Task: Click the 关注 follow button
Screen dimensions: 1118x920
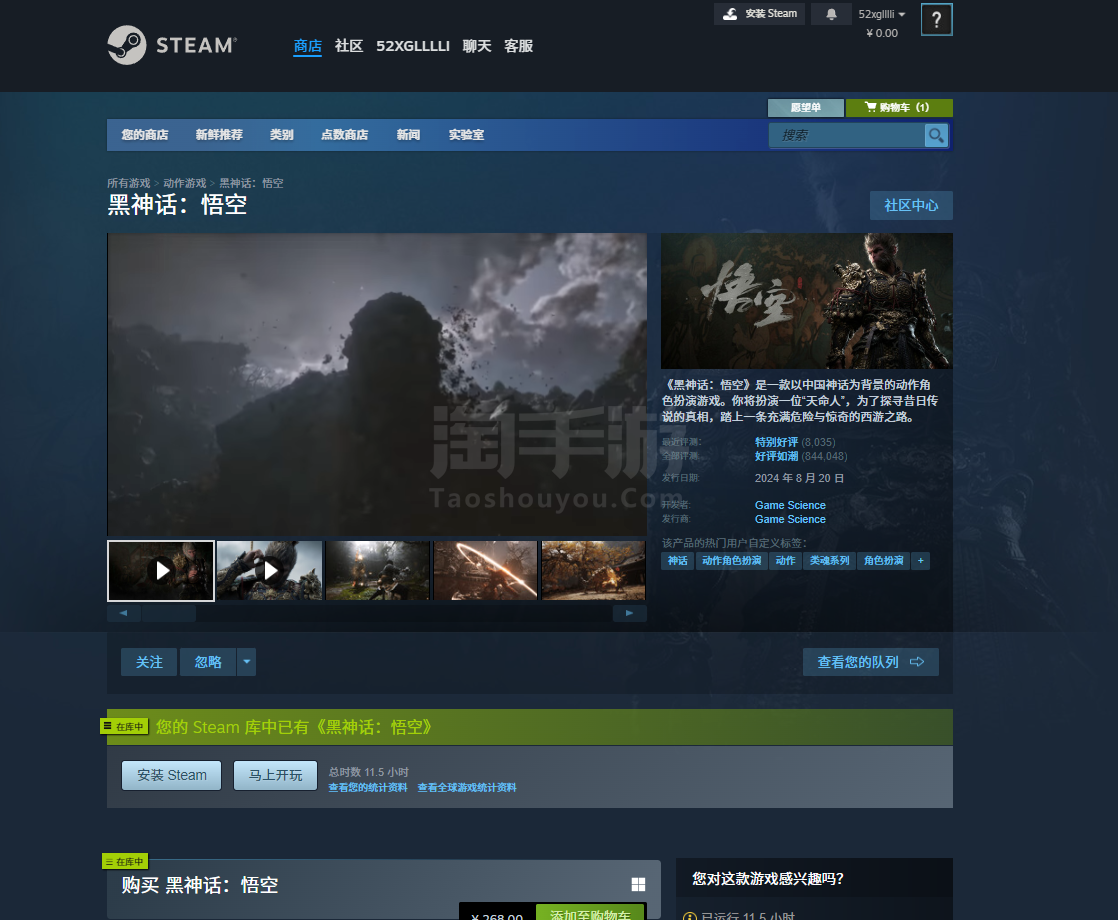Action: coord(149,662)
